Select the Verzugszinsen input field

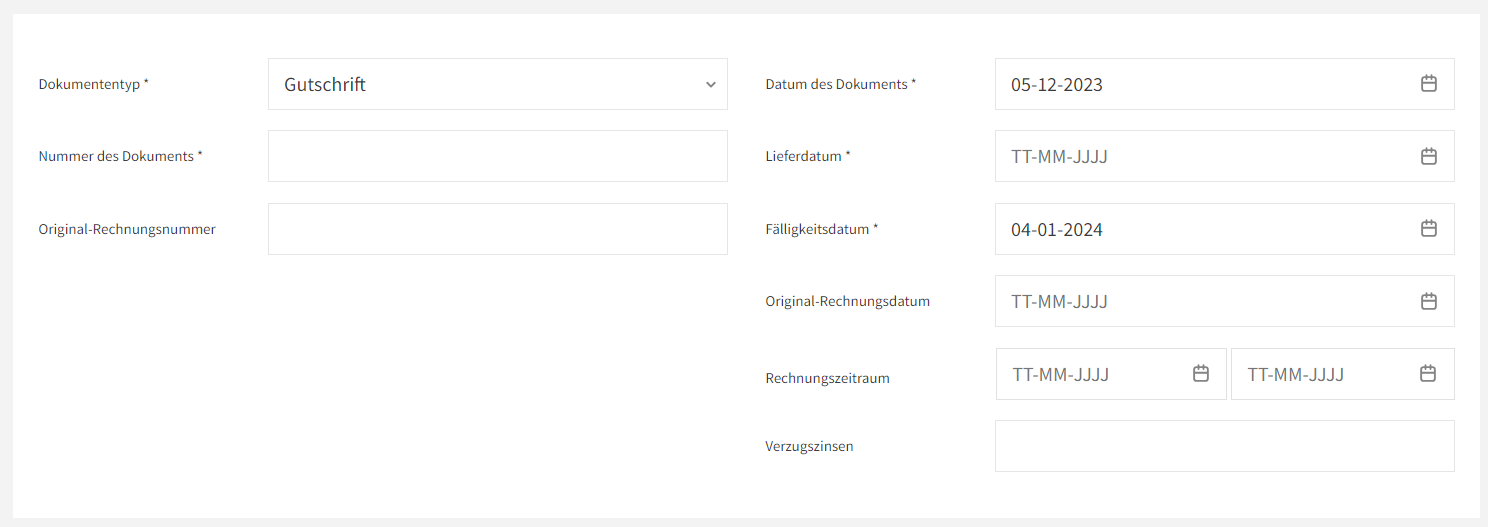pos(1225,446)
